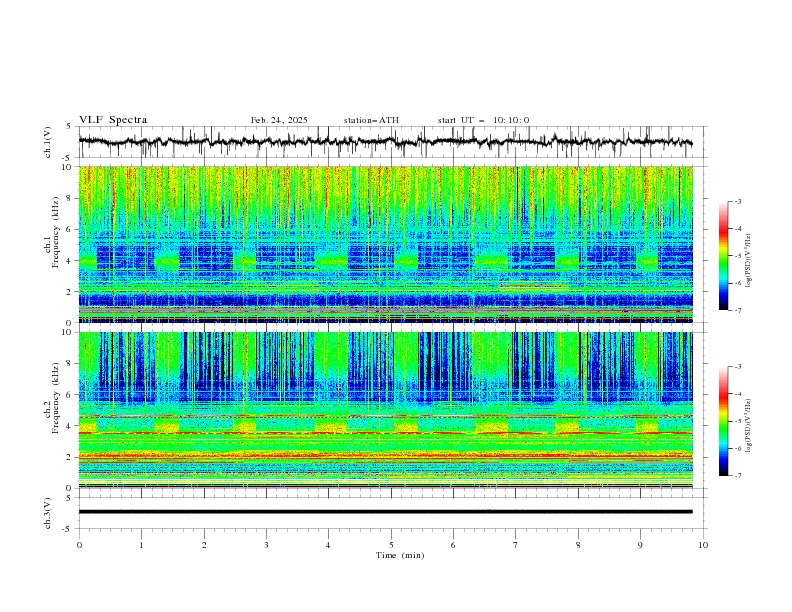The width and height of the screenshot is (792, 612).
Task: Click the 'VLF Spectra' title text
Action: [x=113, y=120]
